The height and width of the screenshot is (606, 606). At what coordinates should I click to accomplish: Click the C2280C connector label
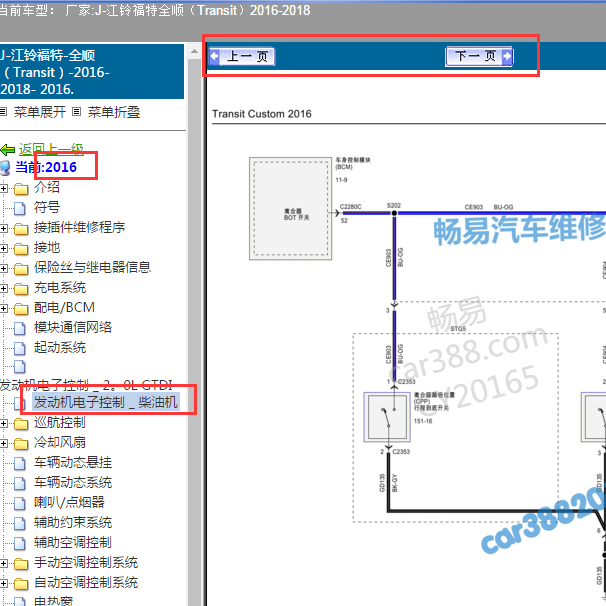351,207
